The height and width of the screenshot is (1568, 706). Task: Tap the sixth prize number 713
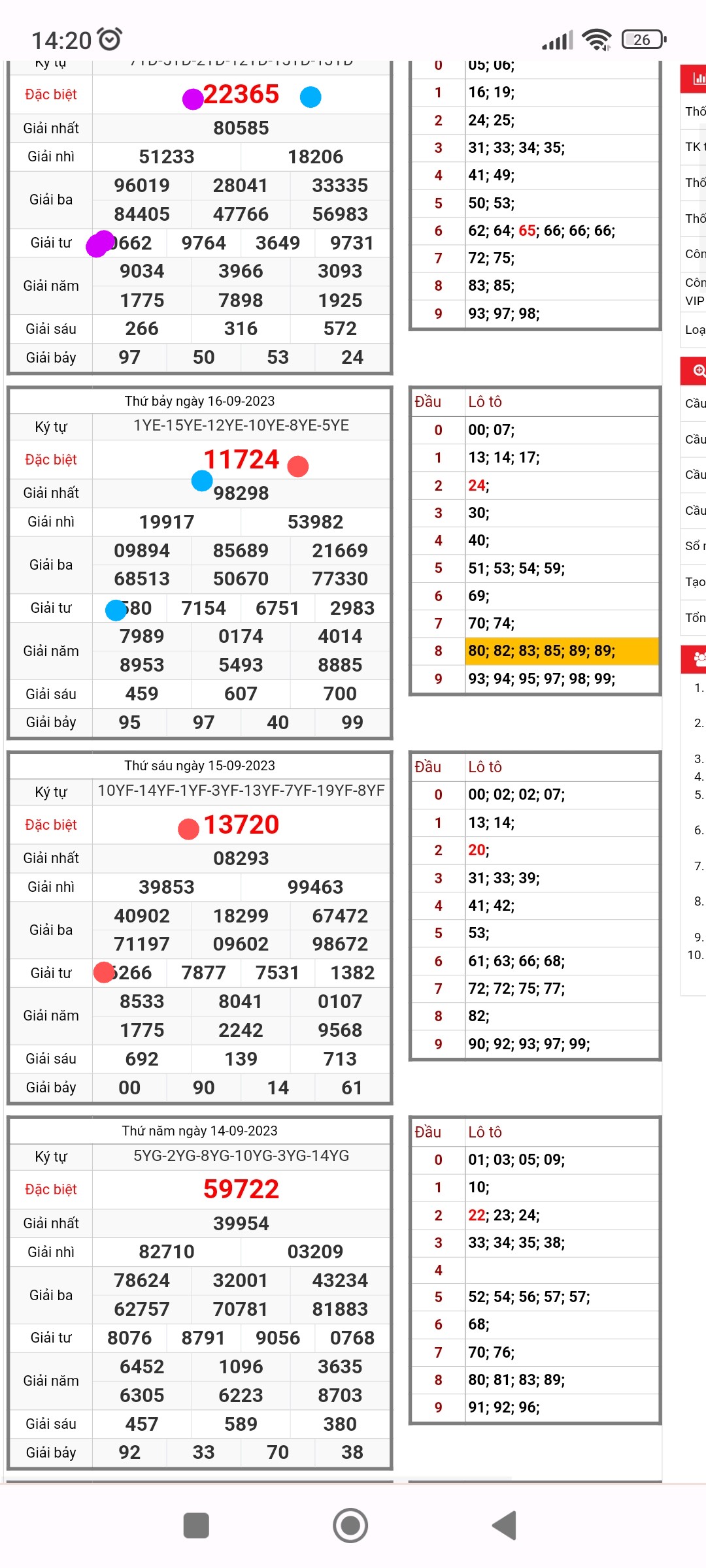click(x=340, y=1059)
